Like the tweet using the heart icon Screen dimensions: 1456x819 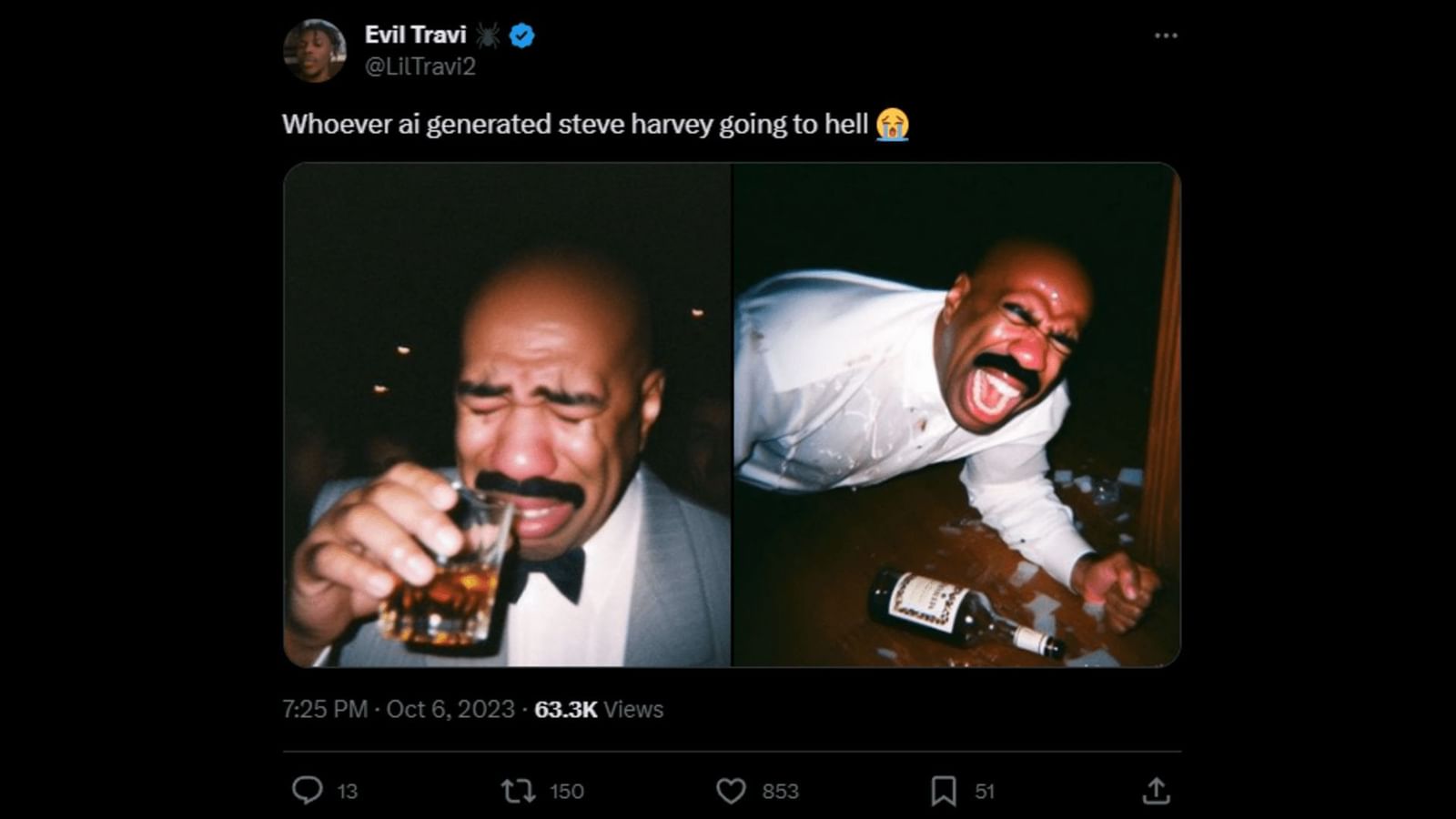click(x=732, y=792)
